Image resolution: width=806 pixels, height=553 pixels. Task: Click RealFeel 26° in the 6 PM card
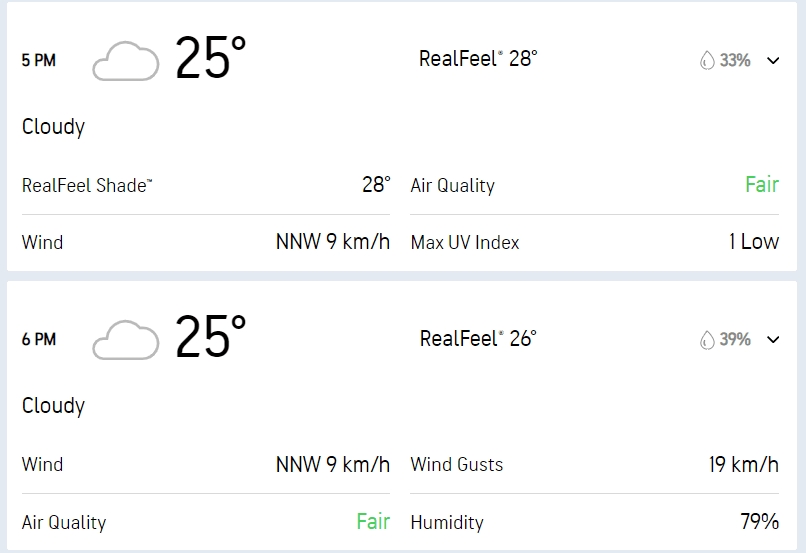tap(478, 338)
